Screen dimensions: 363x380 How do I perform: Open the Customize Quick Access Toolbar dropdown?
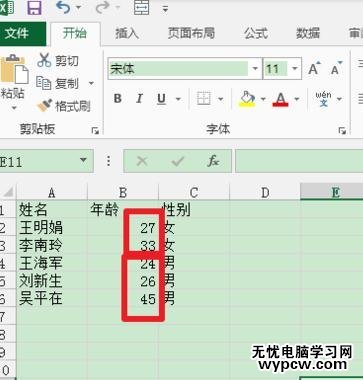165,9
